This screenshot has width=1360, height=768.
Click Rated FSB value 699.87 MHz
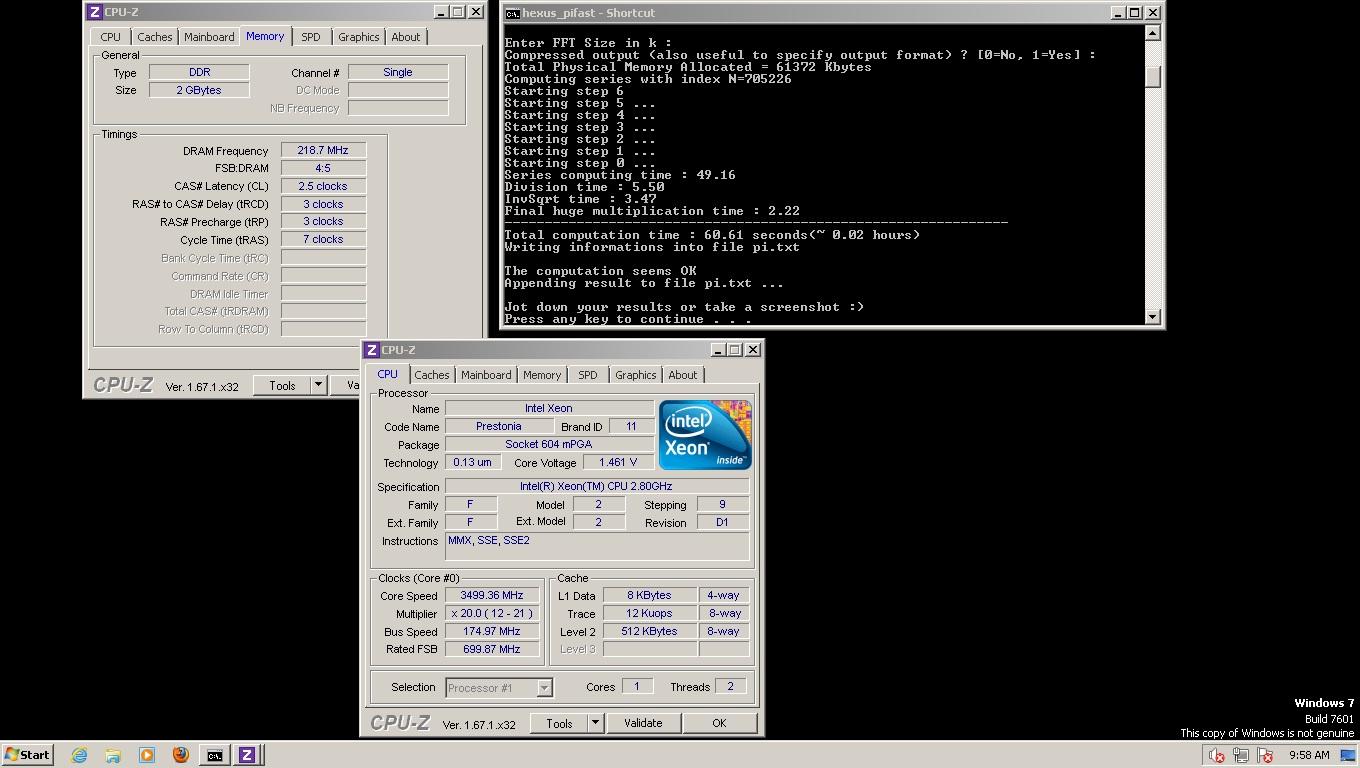tap(492, 649)
